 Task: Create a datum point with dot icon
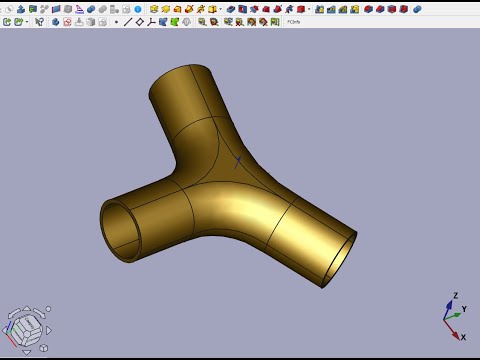[x=116, y=22]
